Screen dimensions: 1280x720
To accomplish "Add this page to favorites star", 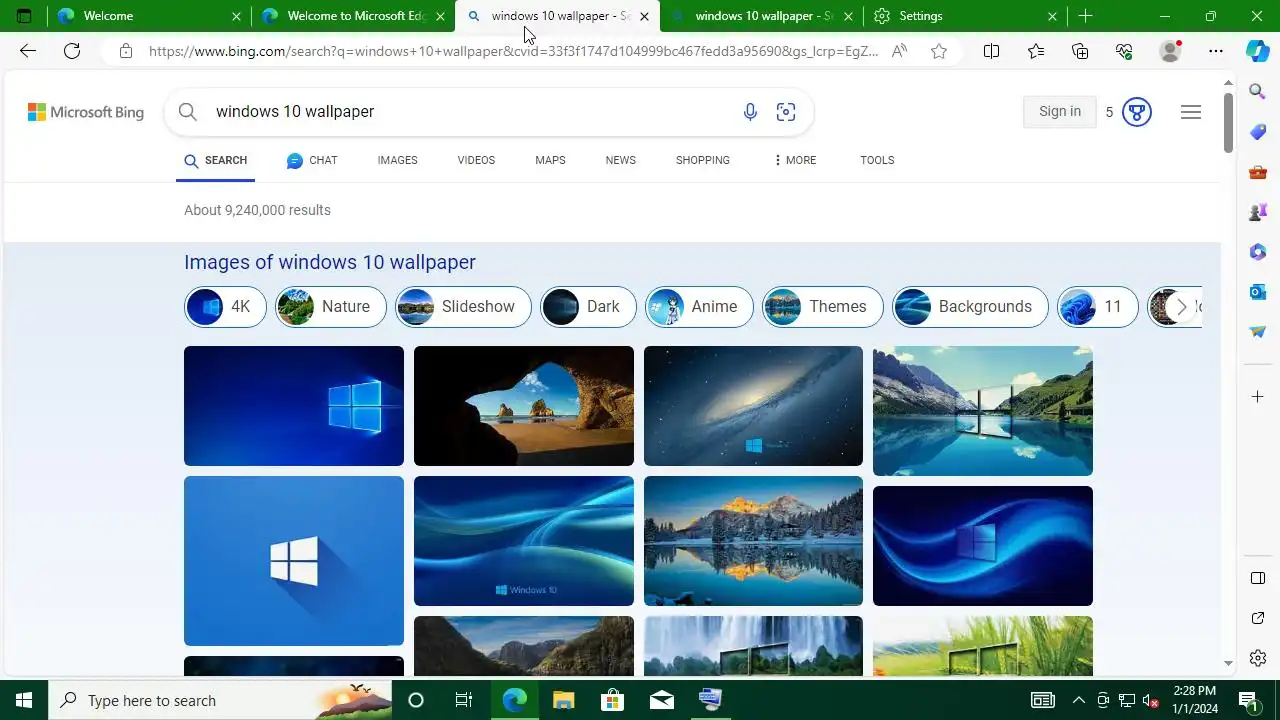I will 939,51.
